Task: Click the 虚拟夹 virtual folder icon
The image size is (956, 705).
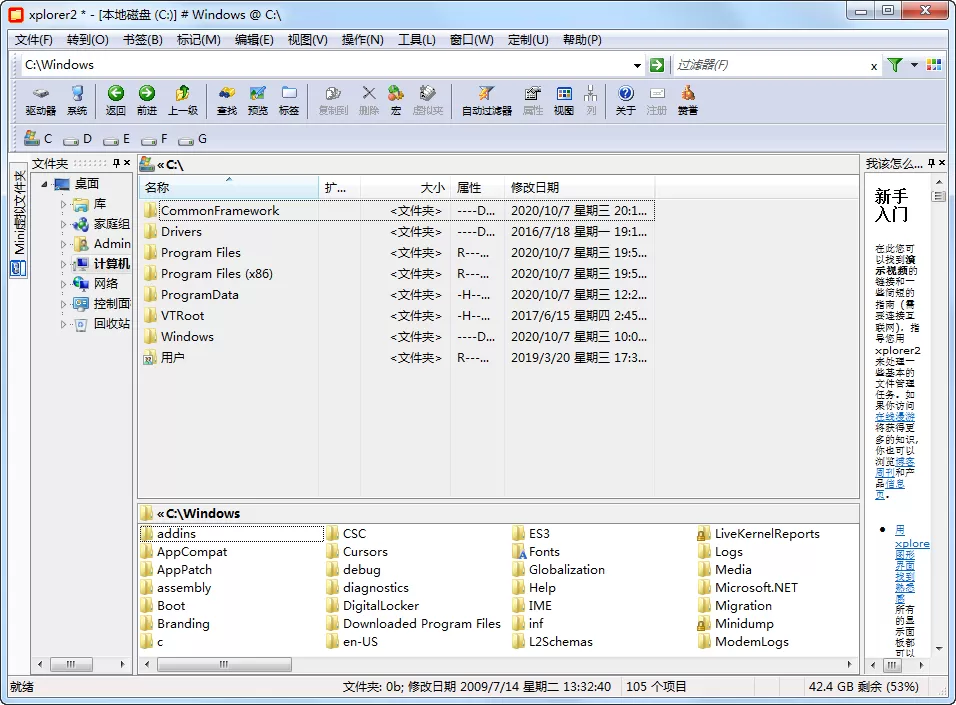Action: pyautogui.click(x=427, y=101)
